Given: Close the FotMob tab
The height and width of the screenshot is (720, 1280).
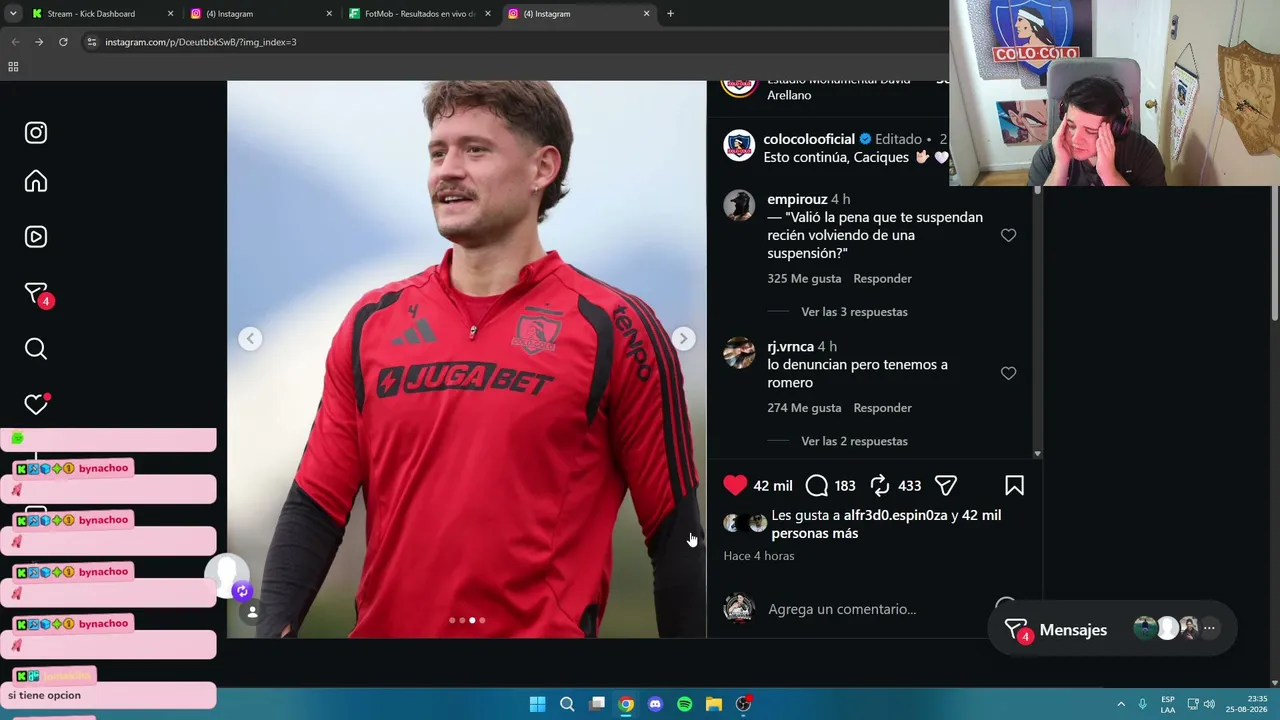Looking at the screenshot, I should click(x=488, y=14).
